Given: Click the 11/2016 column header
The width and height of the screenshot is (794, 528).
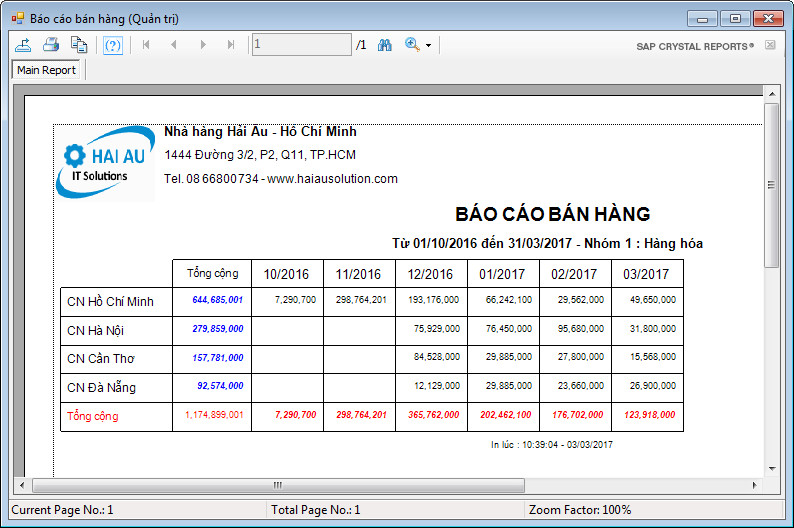Looking at the screenshot, I should click(x=358, y=274).
